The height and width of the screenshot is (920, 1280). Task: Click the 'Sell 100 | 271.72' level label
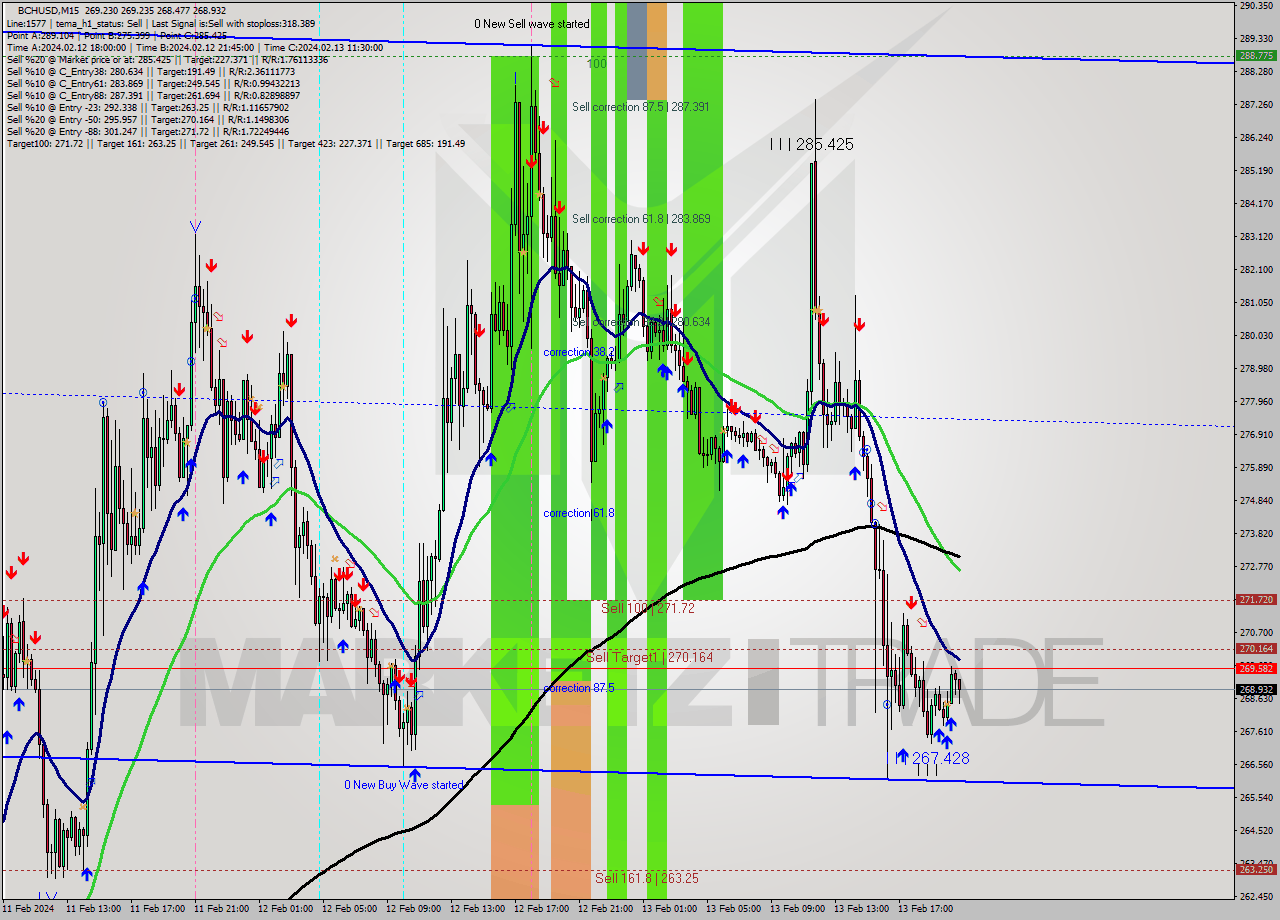[x=648, y=608]
